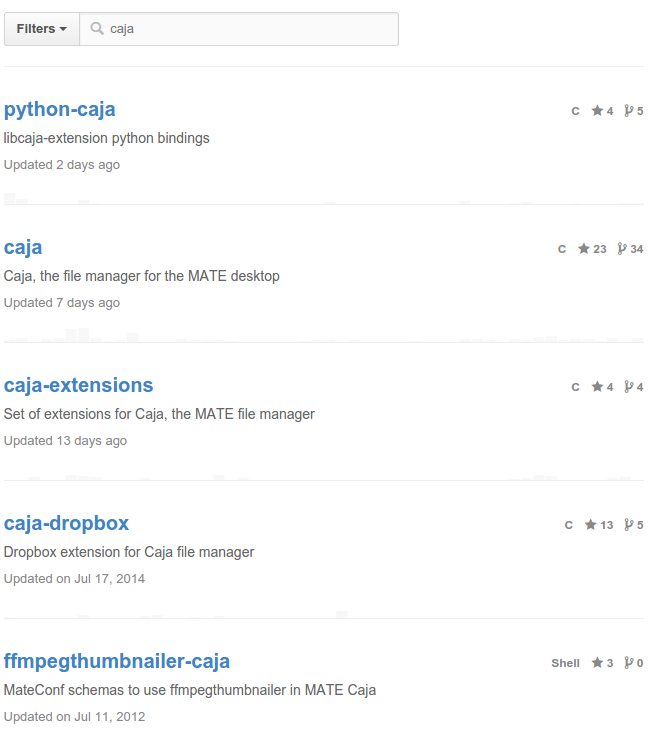Click the fork icon for python-caja
This screenshot has height=737, width=651.
coord(629,110)
